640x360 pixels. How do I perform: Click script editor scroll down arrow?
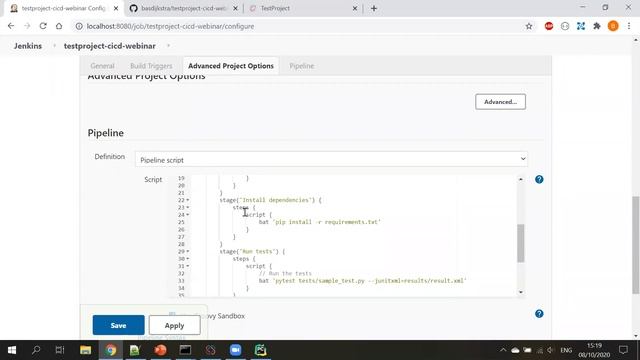point(520,292)
